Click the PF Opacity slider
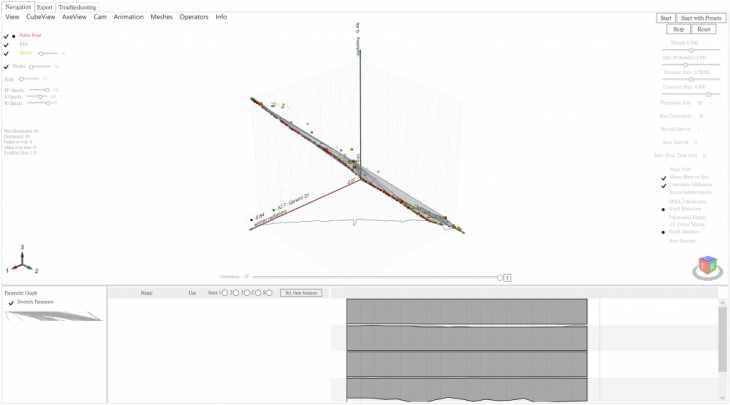730x405 pixels. (x=39, y=89)
